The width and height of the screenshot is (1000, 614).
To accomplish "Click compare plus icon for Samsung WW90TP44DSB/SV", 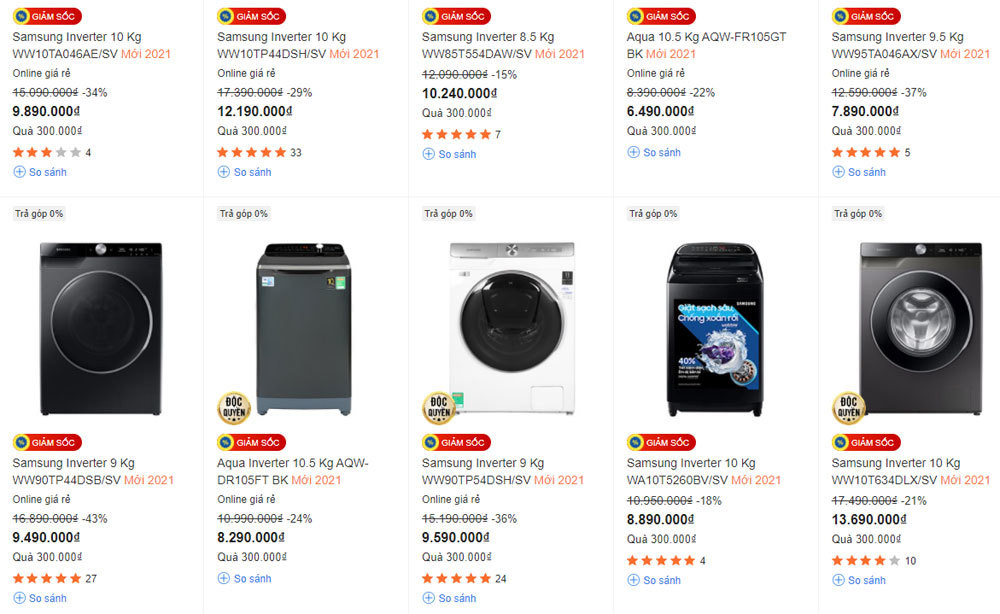I will [19, 598].
